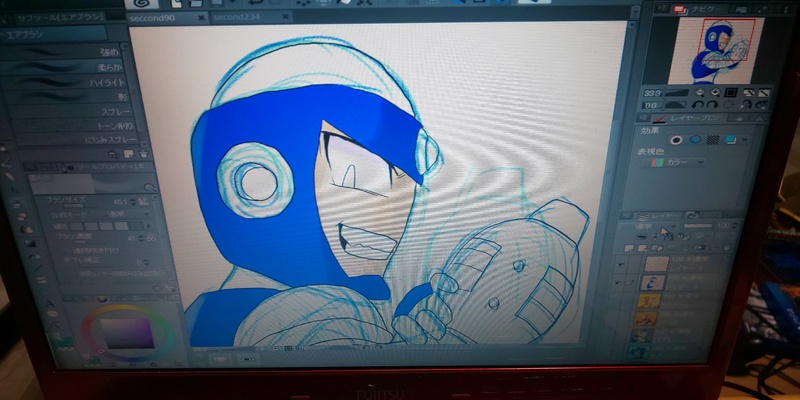Select the first yellow layer thumbnail
The image size is (800, 400).
pos(649,301)
